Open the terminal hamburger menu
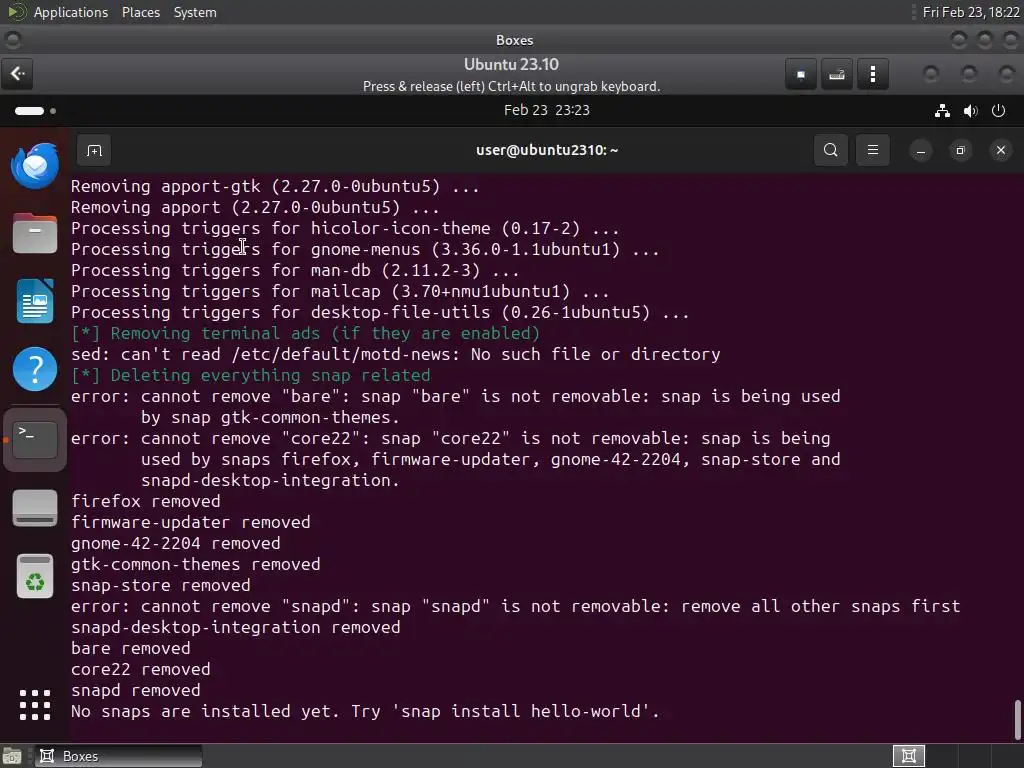 point(872,150)
